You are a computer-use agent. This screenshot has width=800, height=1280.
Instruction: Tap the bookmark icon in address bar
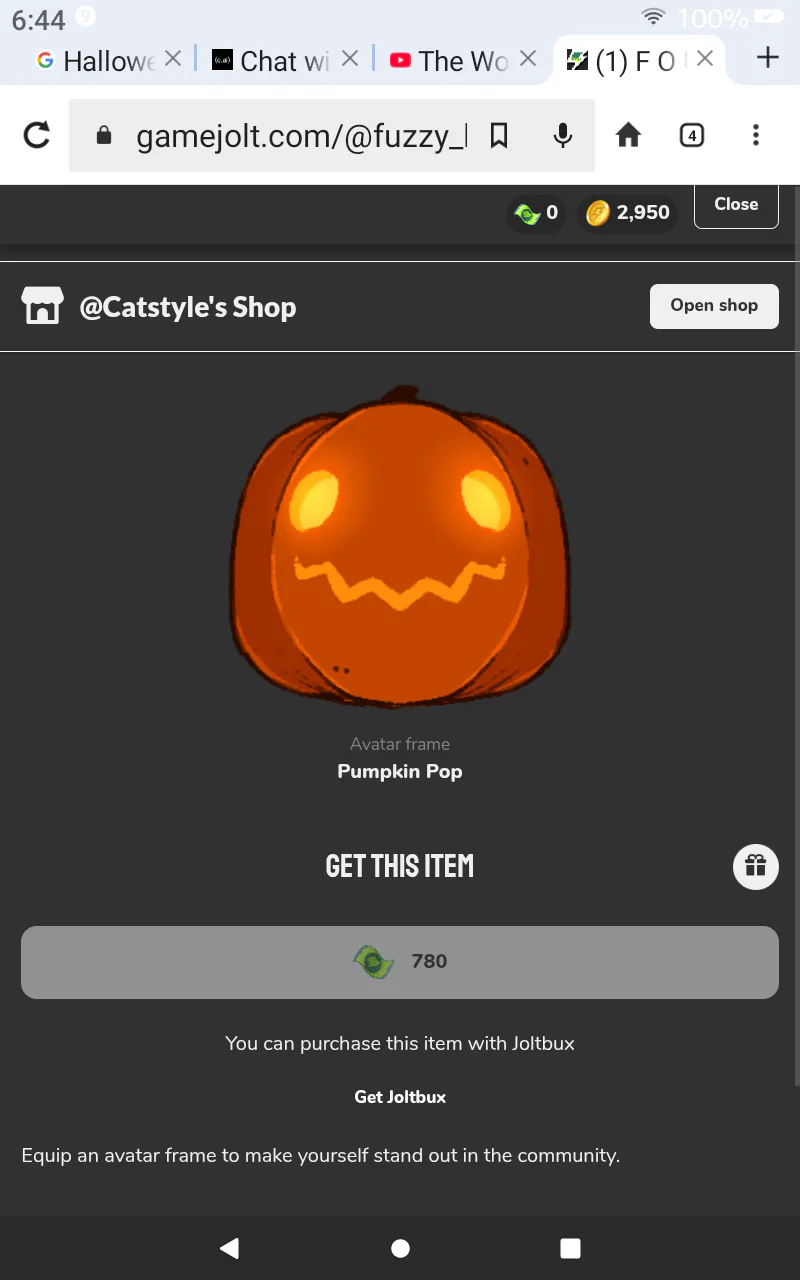click(x=499, y=135)
